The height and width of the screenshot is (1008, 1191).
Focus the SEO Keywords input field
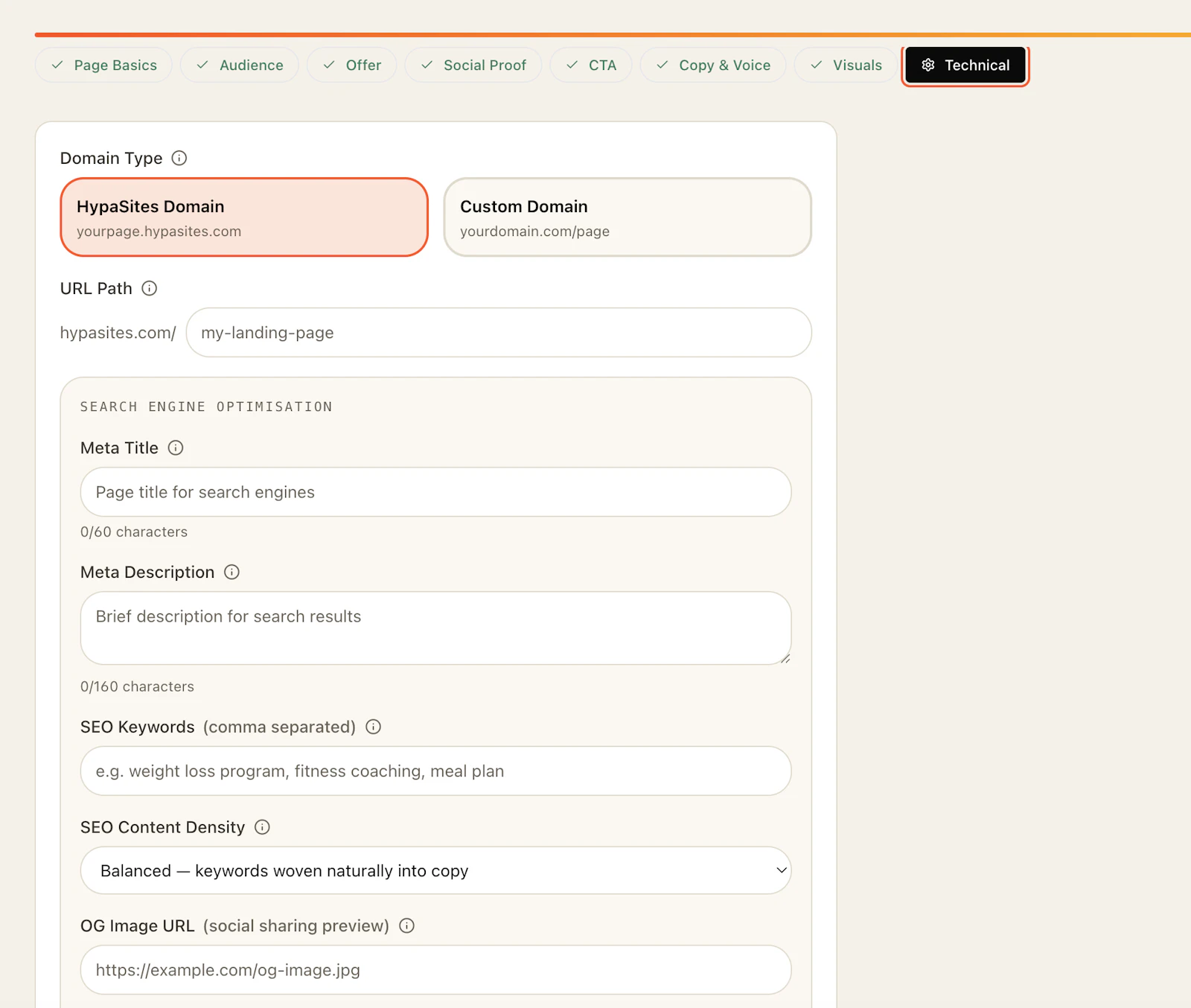435,771
